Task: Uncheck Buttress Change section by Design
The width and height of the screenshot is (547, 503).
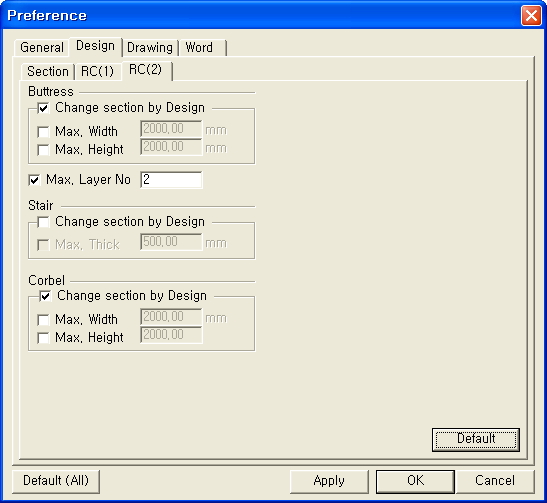Action: [x=43, y=108]
